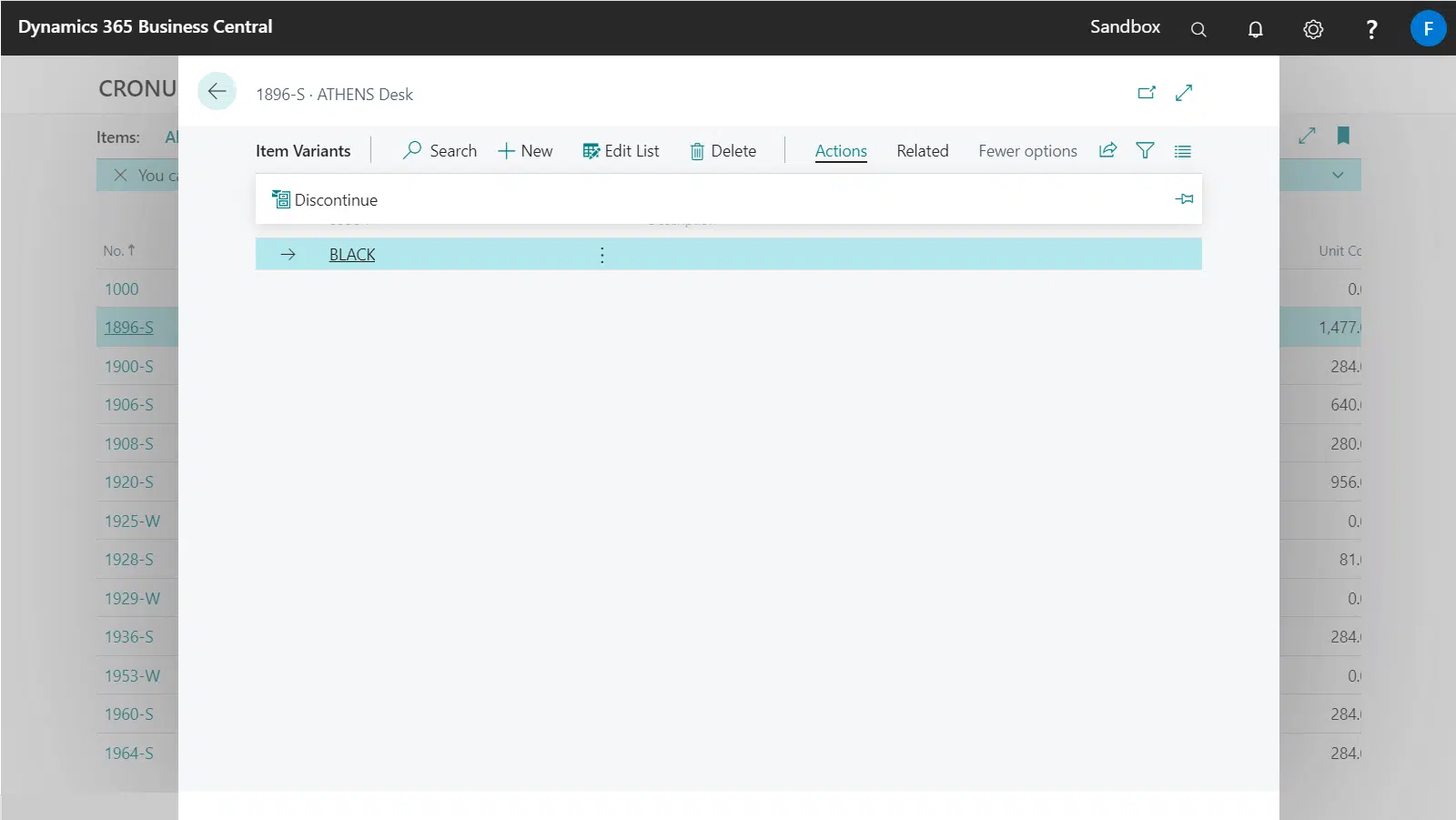The height and width of the screenshot is (820, 1456).
Task: Click the New button
Action: click(x=525, y=151)
